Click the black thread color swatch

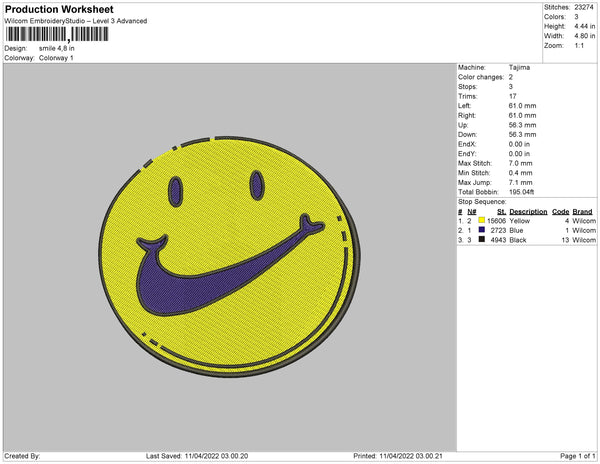tap(481, 239)
